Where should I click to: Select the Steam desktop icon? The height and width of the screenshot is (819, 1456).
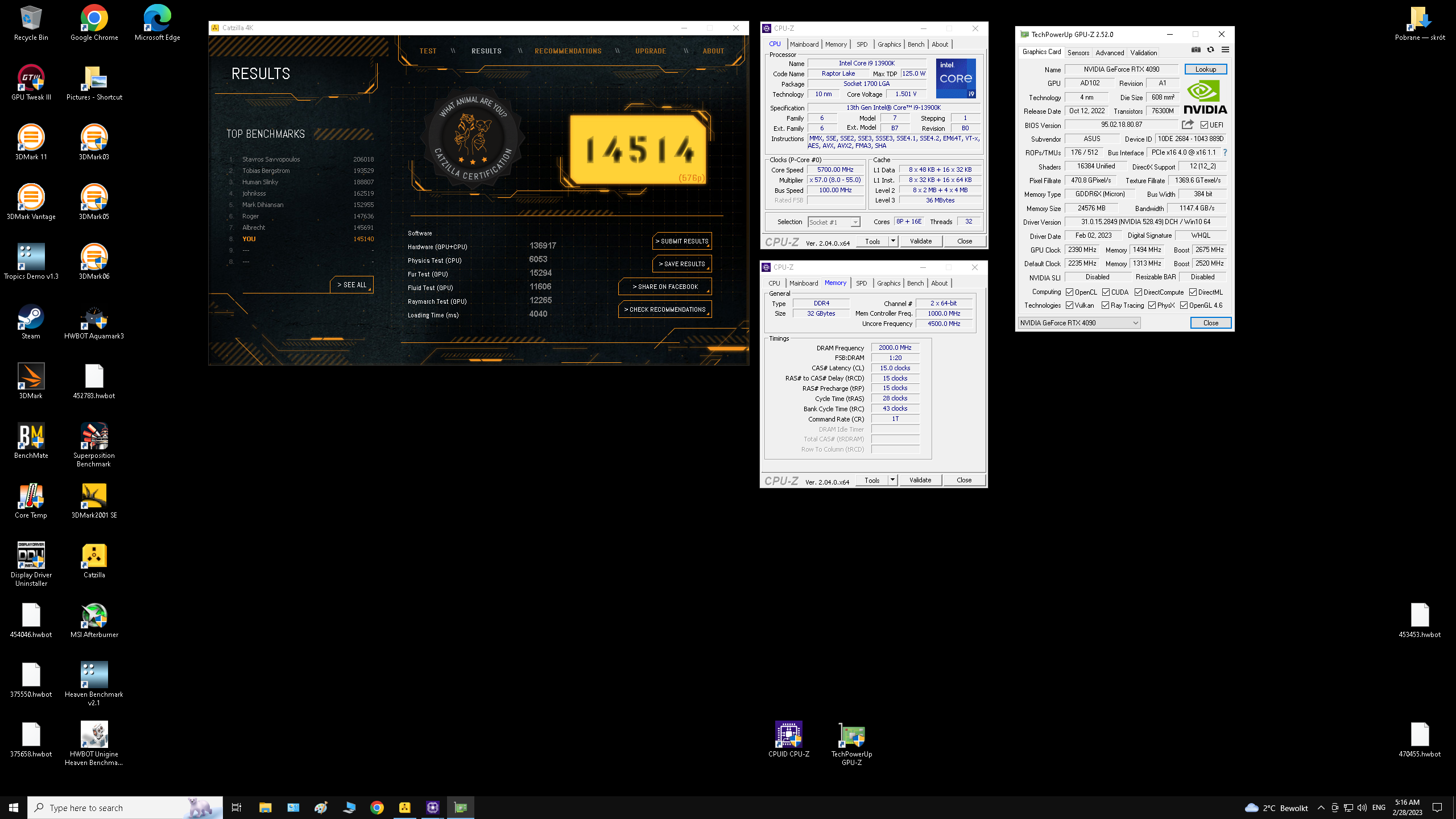[x=31, y=322]
